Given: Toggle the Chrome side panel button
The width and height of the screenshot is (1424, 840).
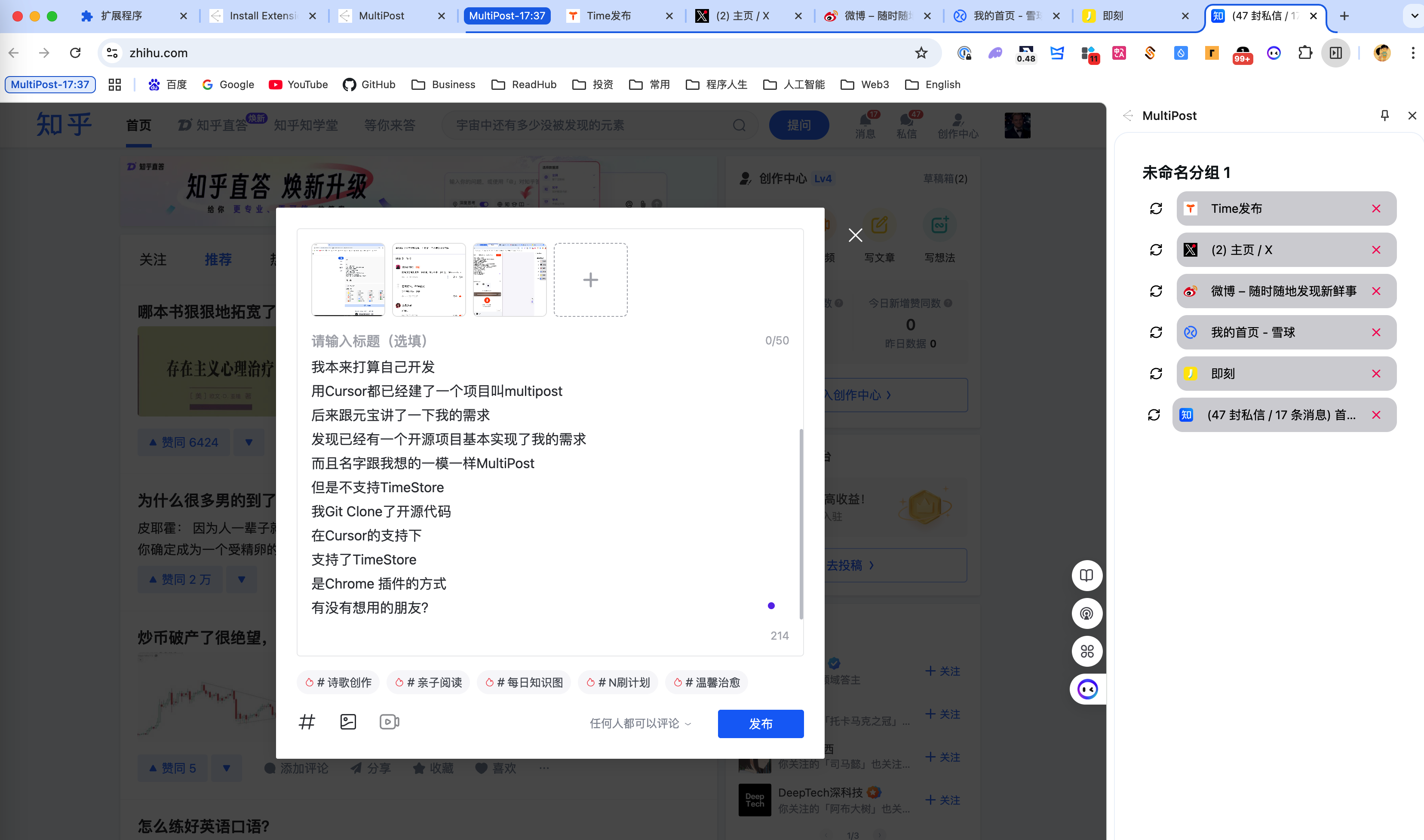Looking at the screenshot, I should [1336, 52].
